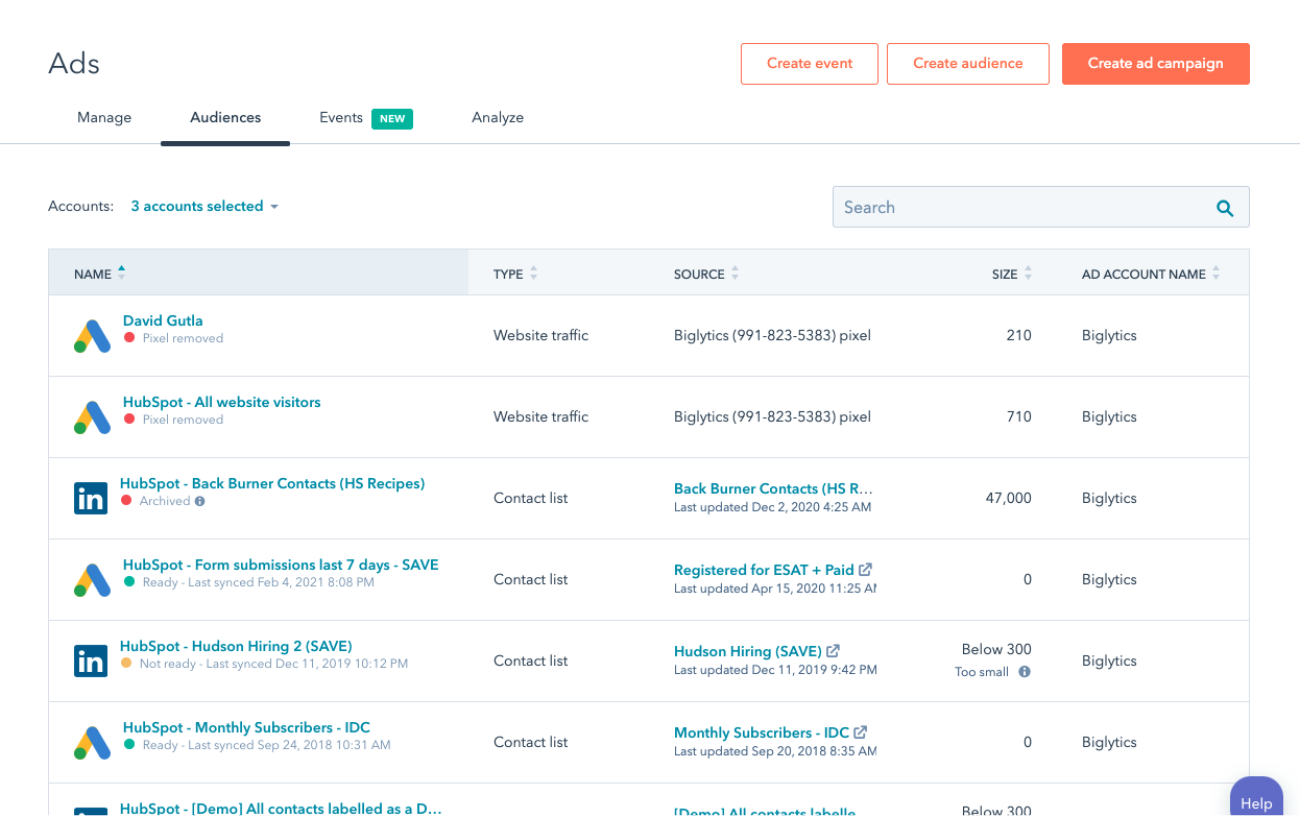Open Registered for ESAT + Paid list
The width and height of the screenshot is (1300, 840).
(764, 570)
